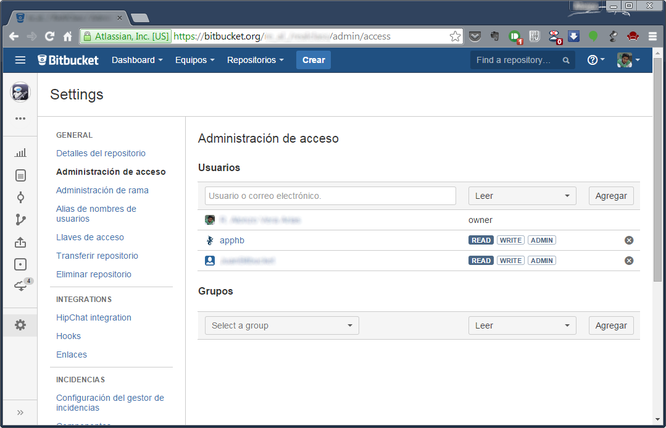Toggle ADMIN permission for the third user
The image size is (666, 428).
pyautogui.click(x=542, y=260)
